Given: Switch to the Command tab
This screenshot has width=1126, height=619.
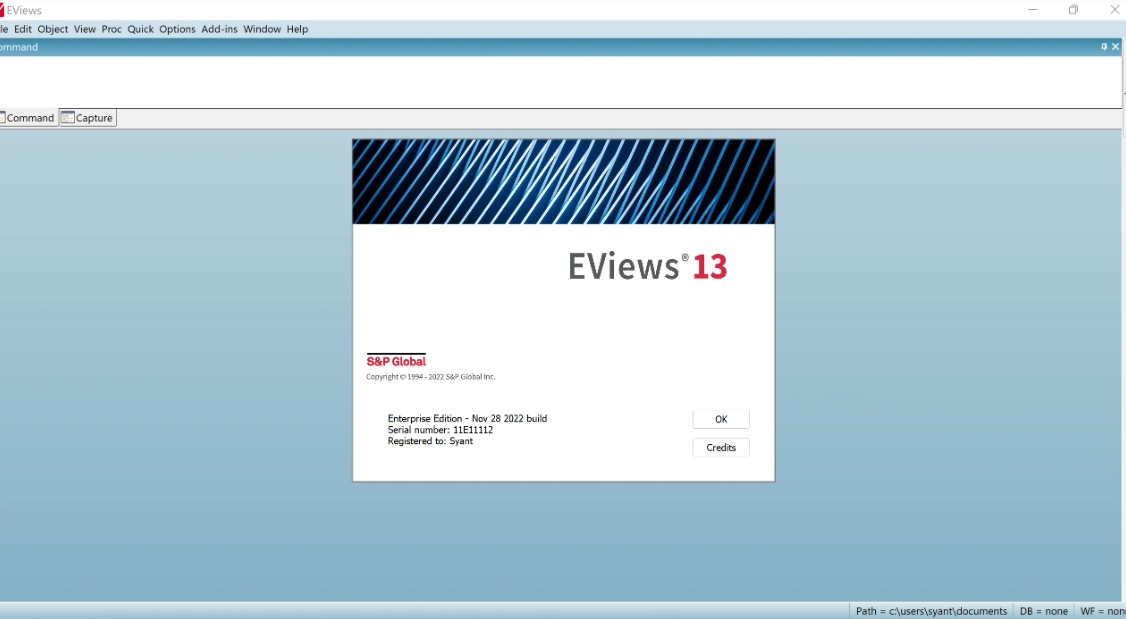Looking at the screenshot, I should tap(29, 118).
